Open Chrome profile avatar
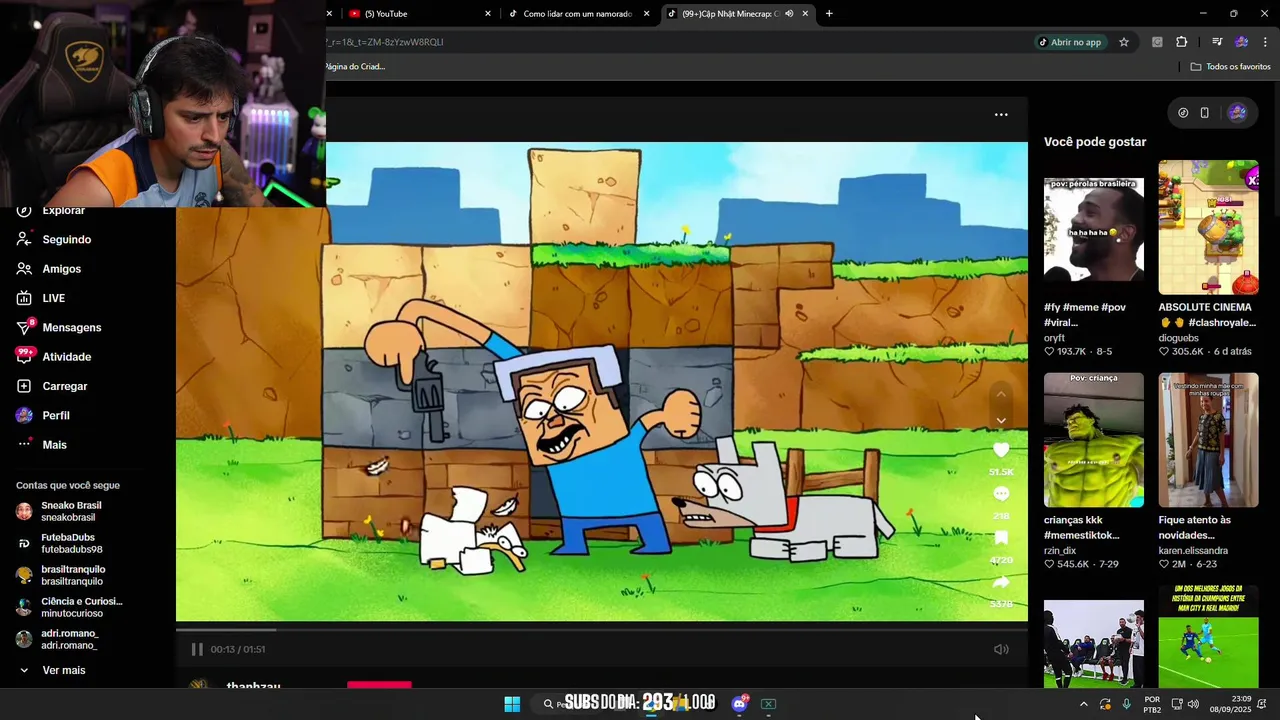This screenshot has width=1280, height=720. pyautogui.click(x=1241, y=42)
